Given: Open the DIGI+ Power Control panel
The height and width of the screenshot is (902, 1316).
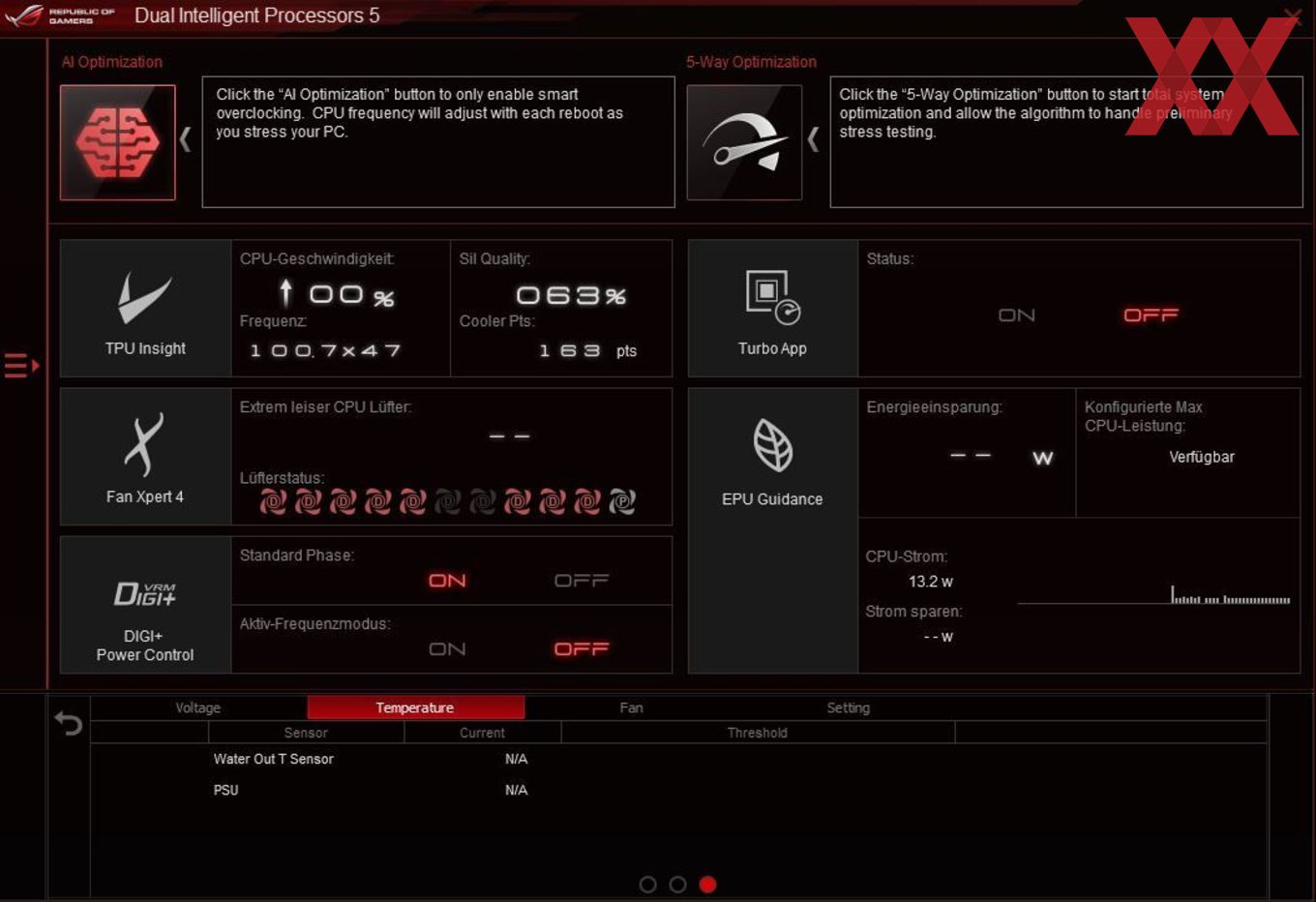Looking at the screenshot, I should 145,605.
